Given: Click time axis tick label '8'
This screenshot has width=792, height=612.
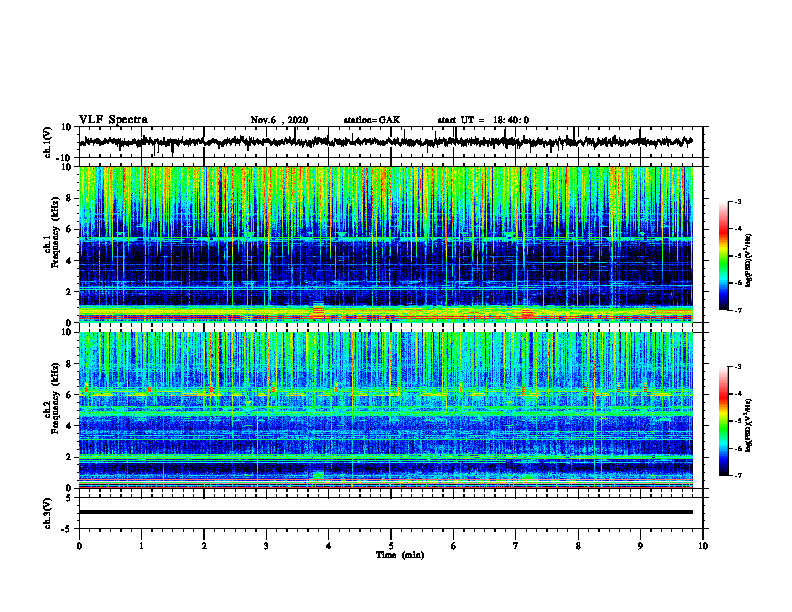Looking at the screenshot, I should pyautogui.click(x=578, y=546).
